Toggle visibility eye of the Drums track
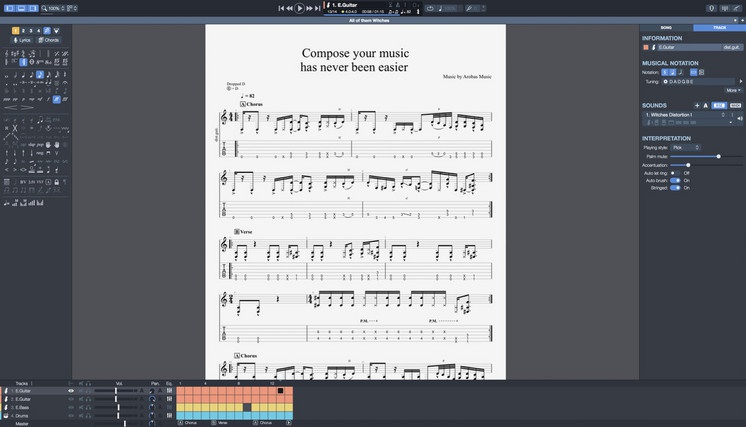 tap(71, 416)
